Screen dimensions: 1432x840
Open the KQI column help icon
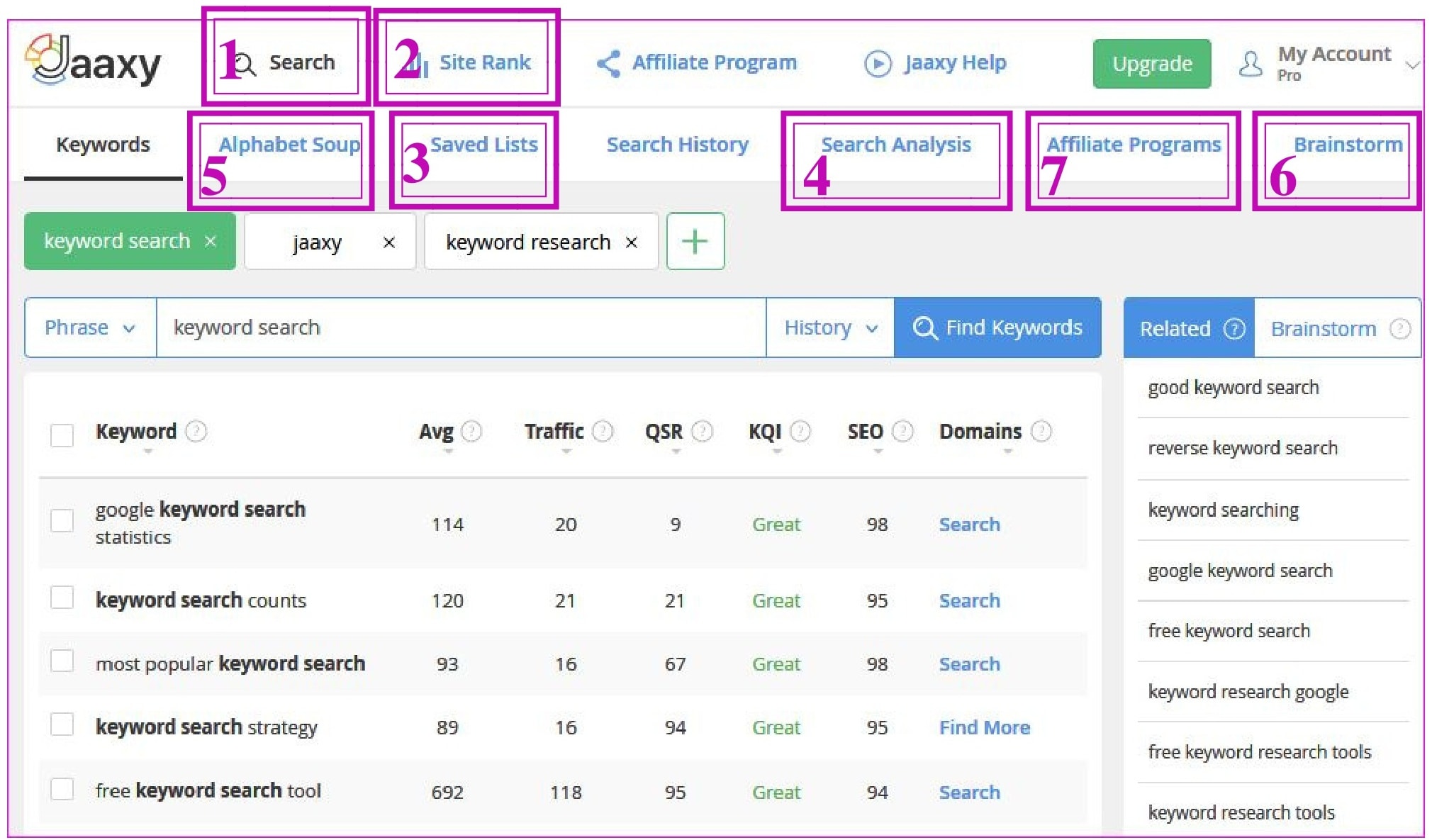(800, 431)
